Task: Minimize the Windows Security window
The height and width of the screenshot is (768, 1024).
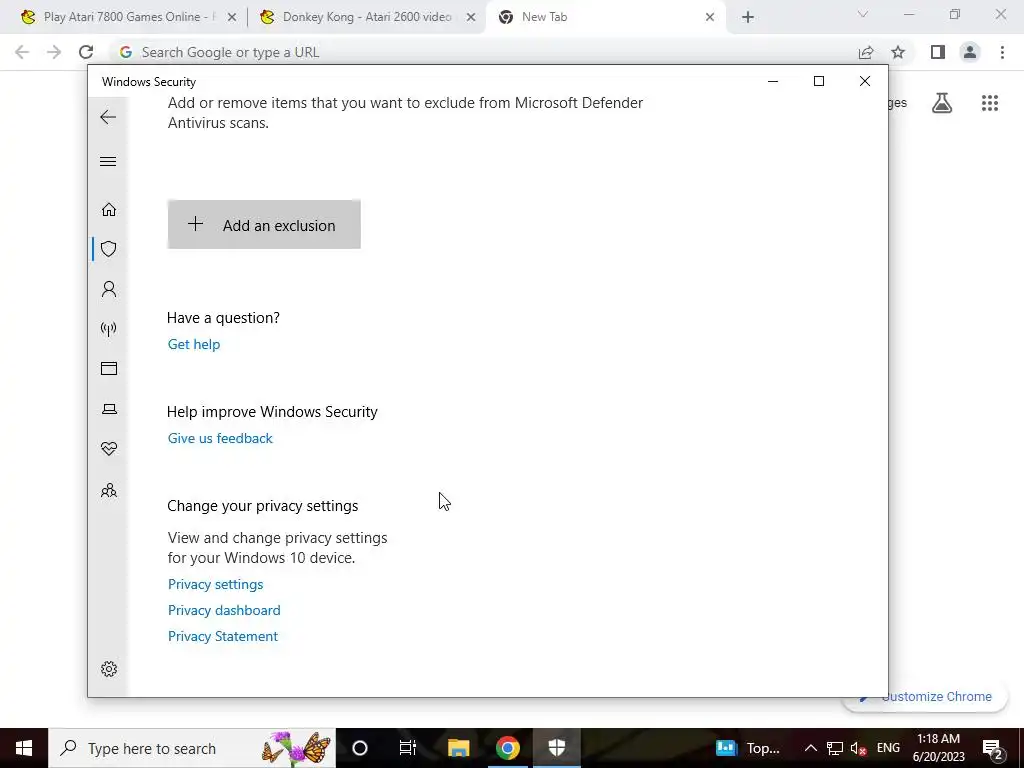Action: point(773,81)
